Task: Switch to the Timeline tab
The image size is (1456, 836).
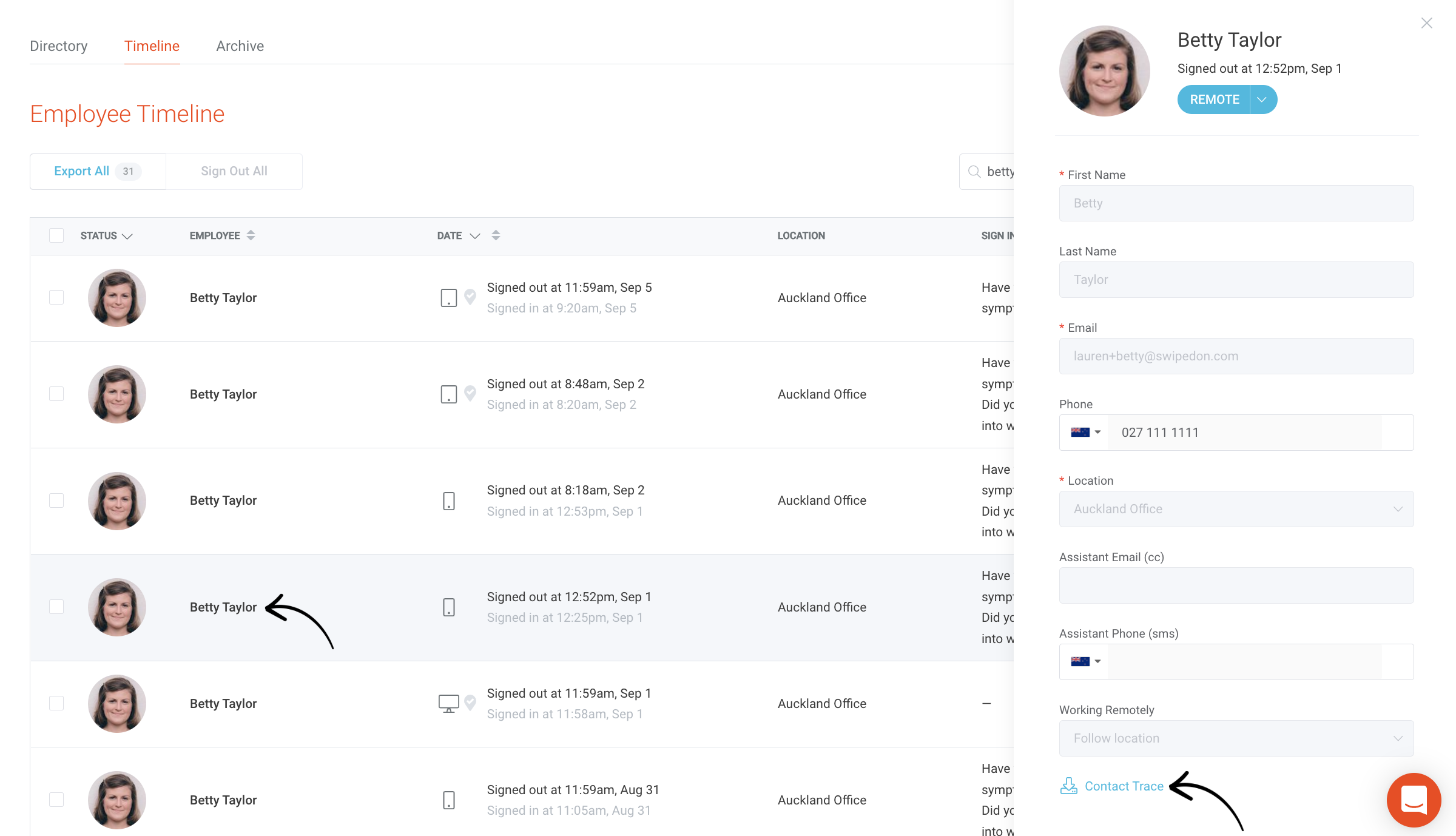Action: [152, 46]
